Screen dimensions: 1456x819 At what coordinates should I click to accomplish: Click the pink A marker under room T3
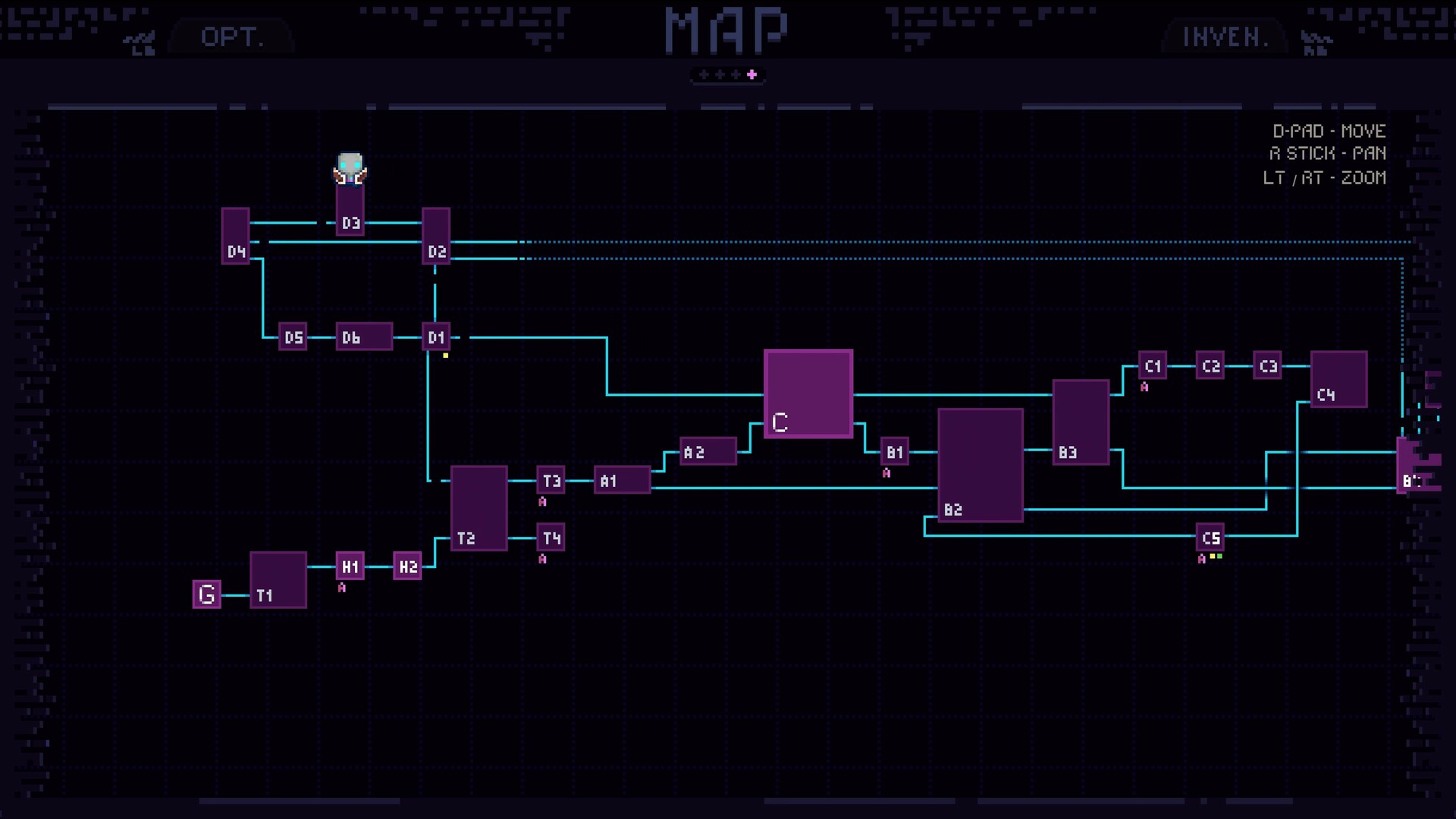coord(543,501)
